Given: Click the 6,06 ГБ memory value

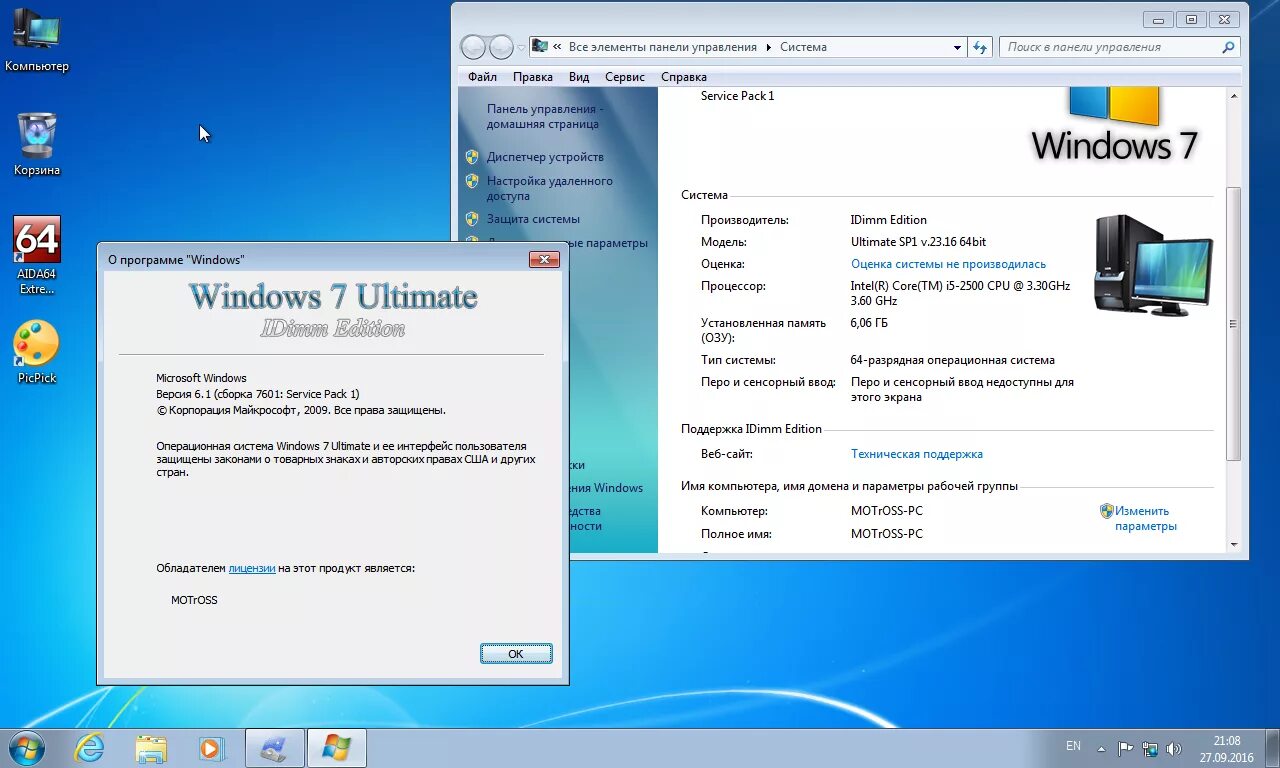Looking at the screenshot, I should [869, 323].
